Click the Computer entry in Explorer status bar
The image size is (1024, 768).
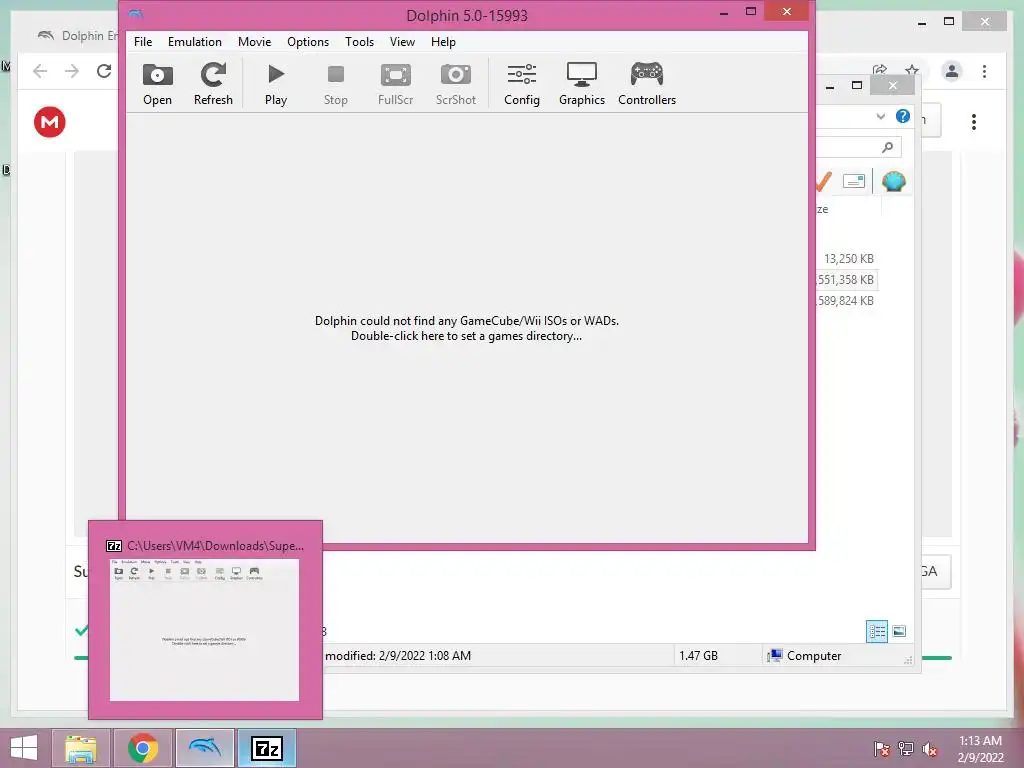(805, 656)
